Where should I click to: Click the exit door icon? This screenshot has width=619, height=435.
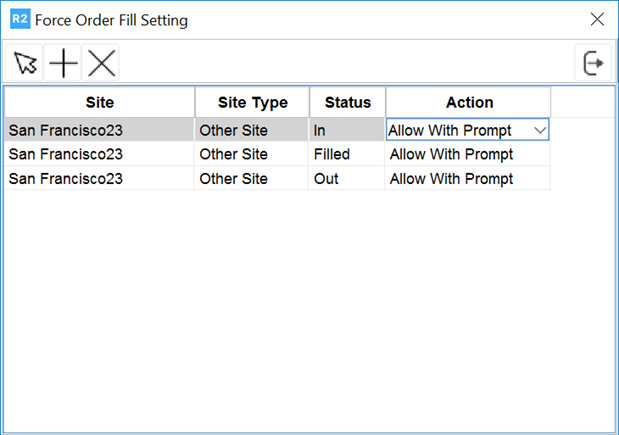[x=594, y=63]
